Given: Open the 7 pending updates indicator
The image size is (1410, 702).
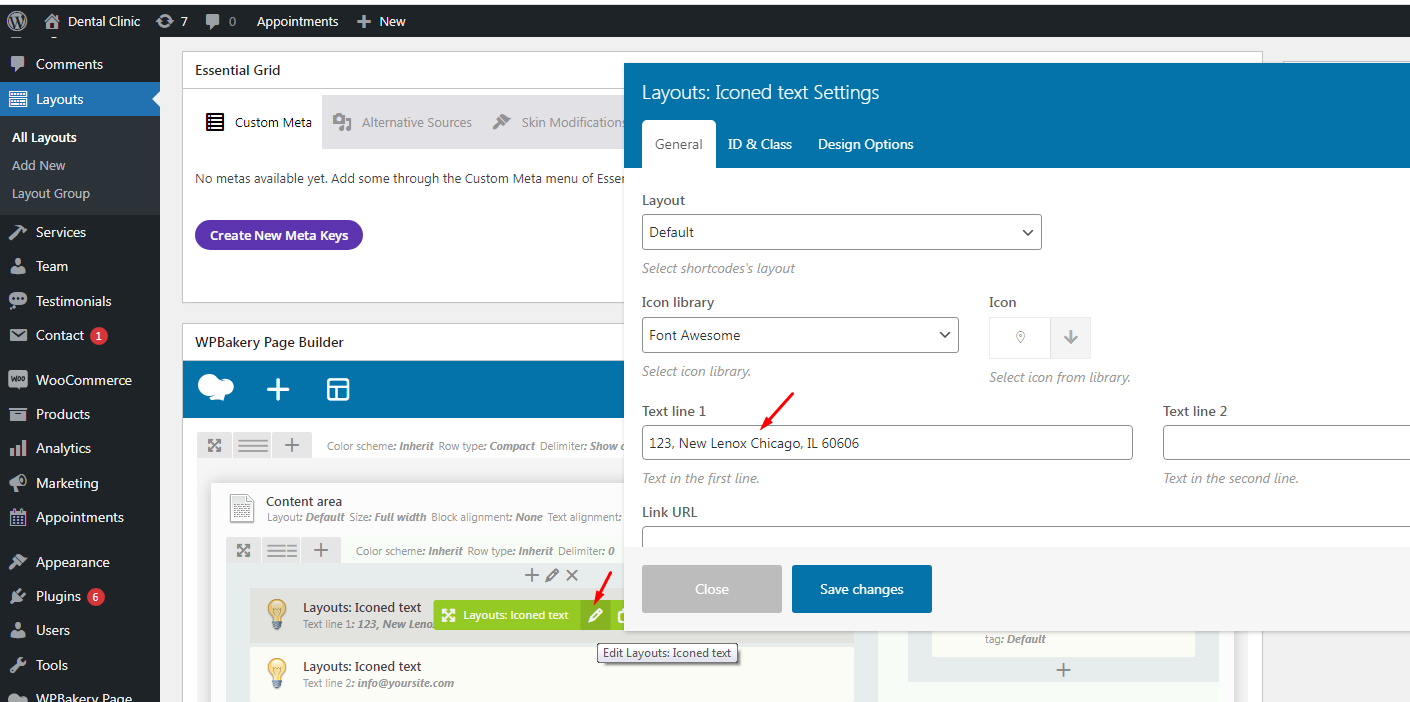Looking at the screenshot, I should (172, 21).
